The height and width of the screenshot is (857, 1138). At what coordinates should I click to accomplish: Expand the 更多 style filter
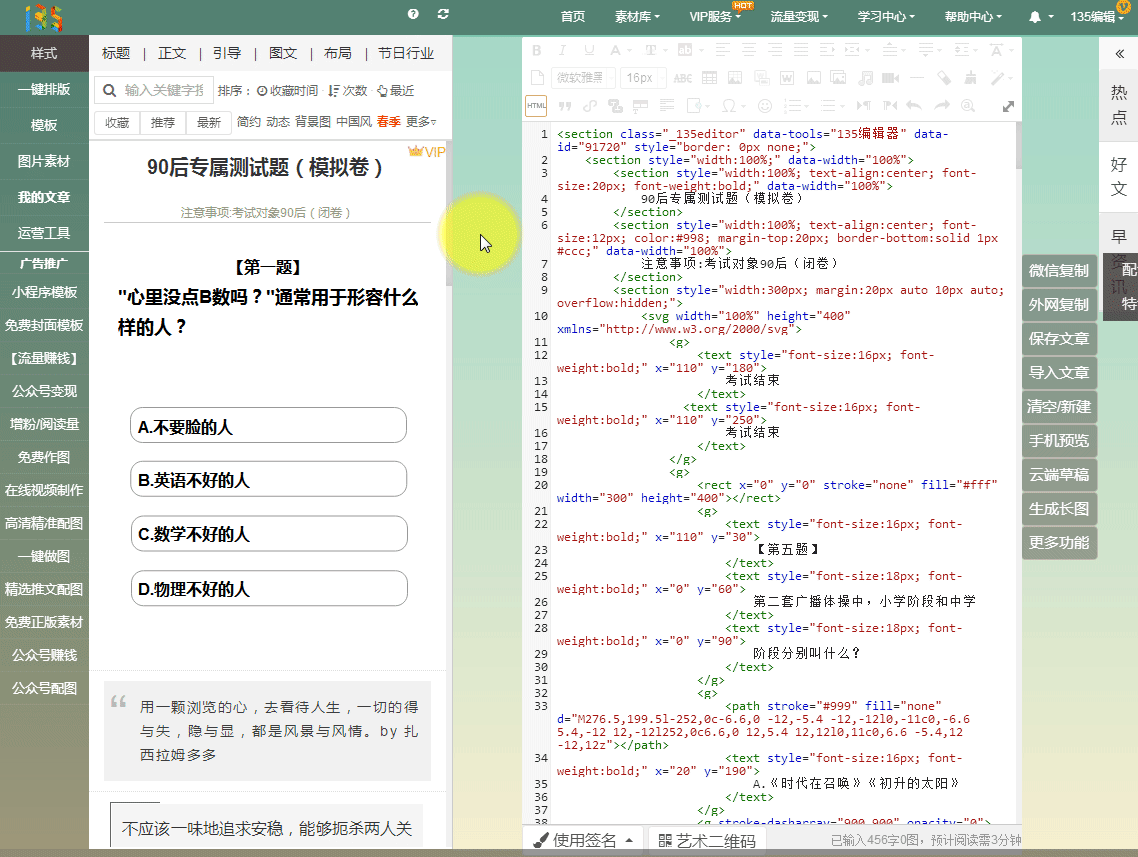click(x=421, y=122)
